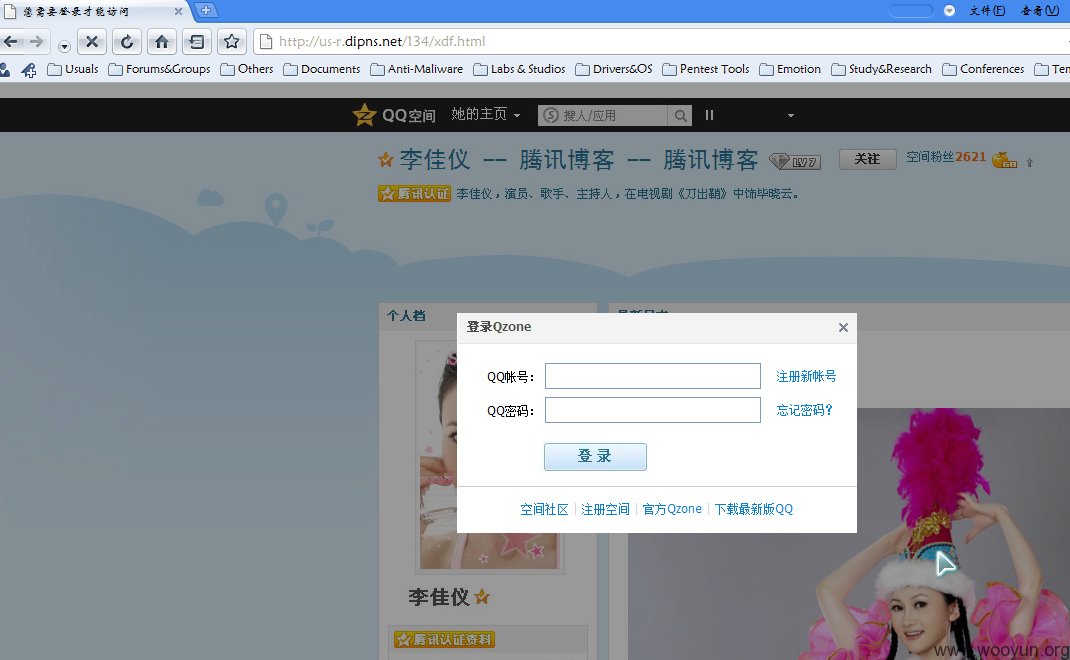Open the 文件(F) menu
The height and width of the screenshot is (660, 1070).
[987, 10]
